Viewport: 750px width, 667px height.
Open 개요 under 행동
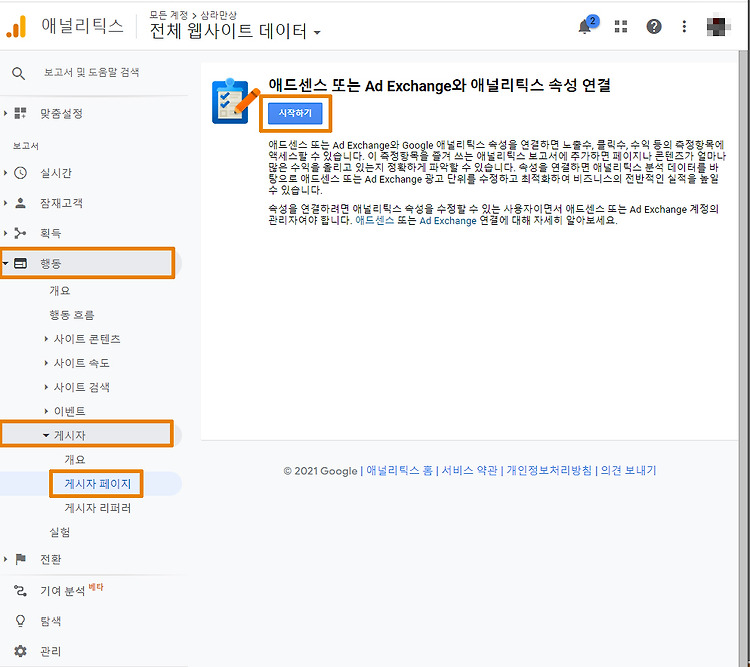point(59,290)
